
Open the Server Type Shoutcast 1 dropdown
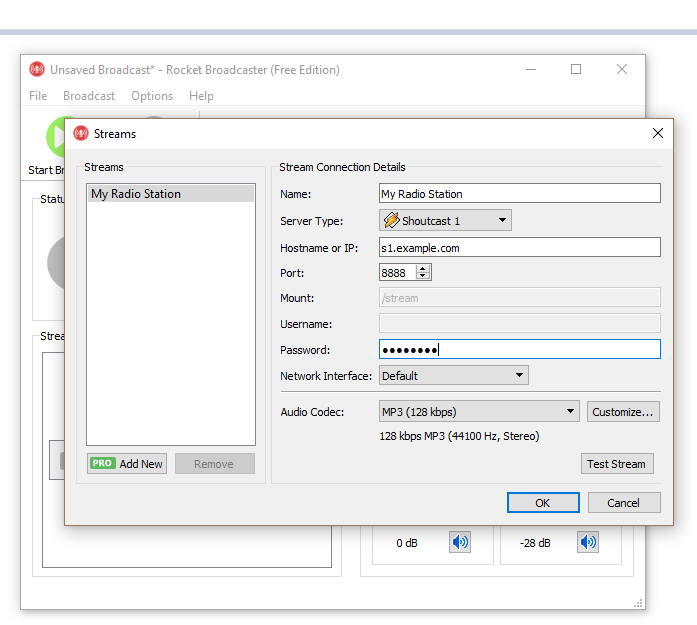point(445,220)
